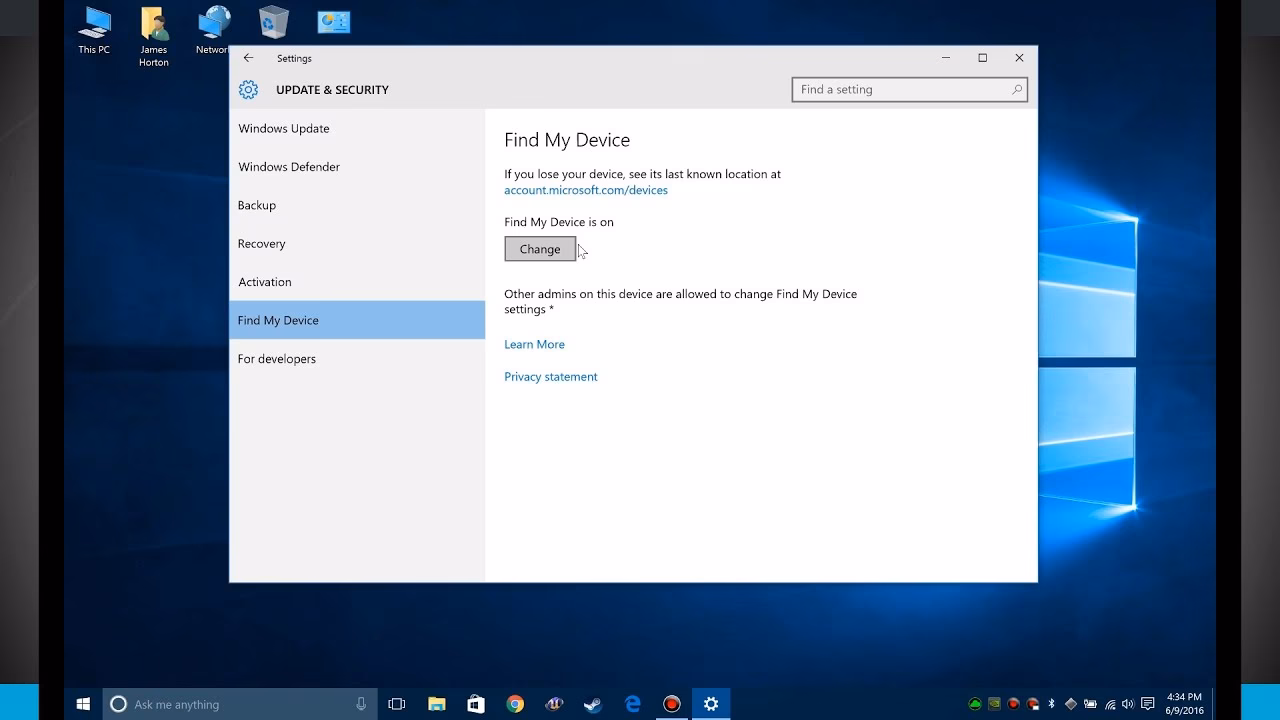Click the Change button under Find My Device
The height and width of the screenshot is (720, 1280).
[x=539, y=248]
